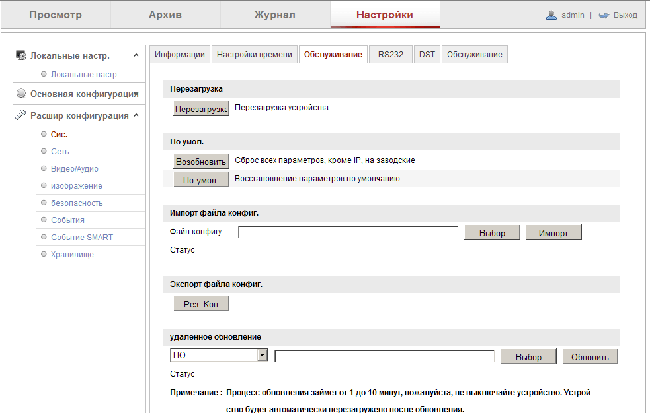Click the wrench icon of Расшир конфигурация
The height and width of the screenshot is (413, 650).
click(x=20, y=115)
